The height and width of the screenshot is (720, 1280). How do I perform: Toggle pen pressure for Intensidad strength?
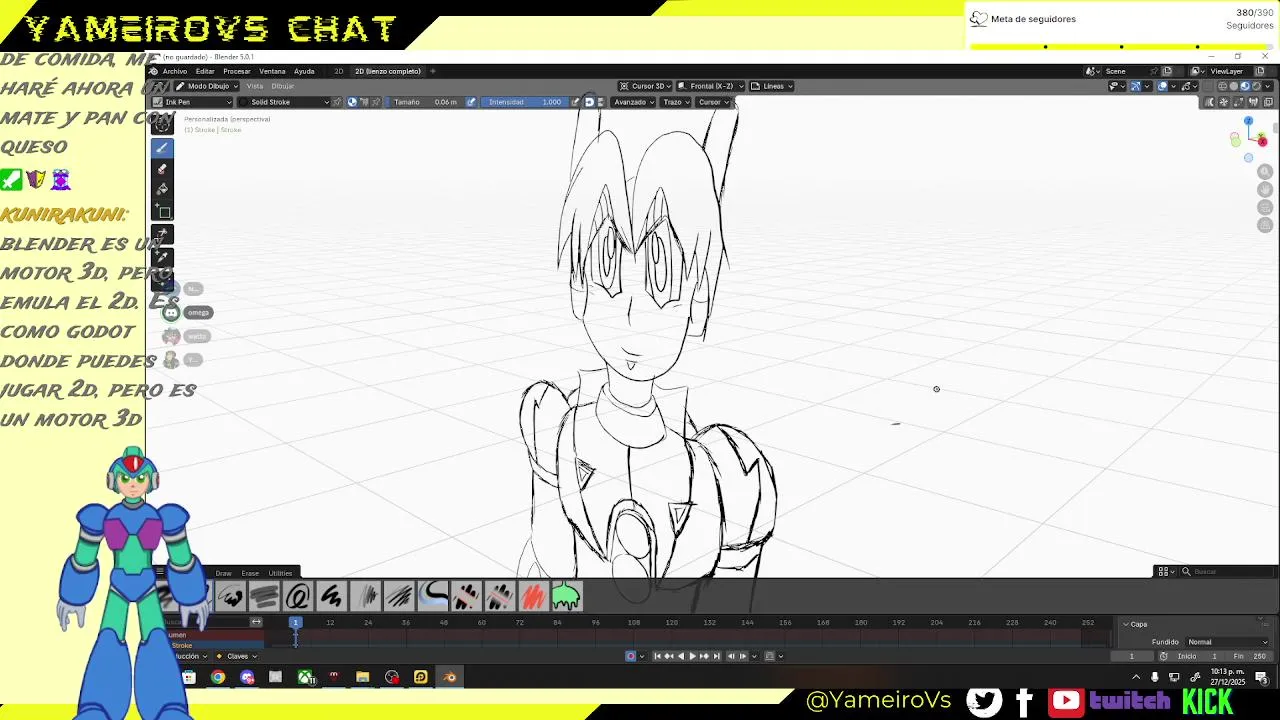(575, 102)
